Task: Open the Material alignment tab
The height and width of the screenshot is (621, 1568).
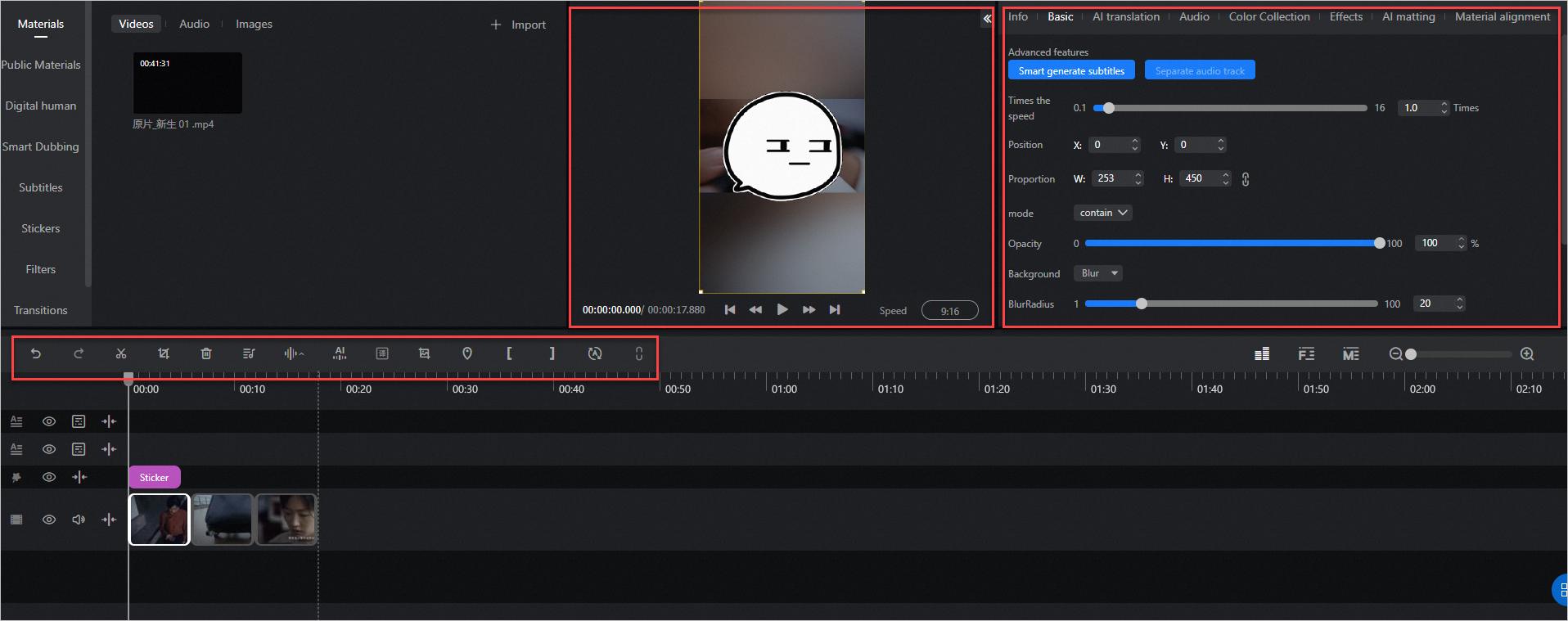Action: [1503, 16]
